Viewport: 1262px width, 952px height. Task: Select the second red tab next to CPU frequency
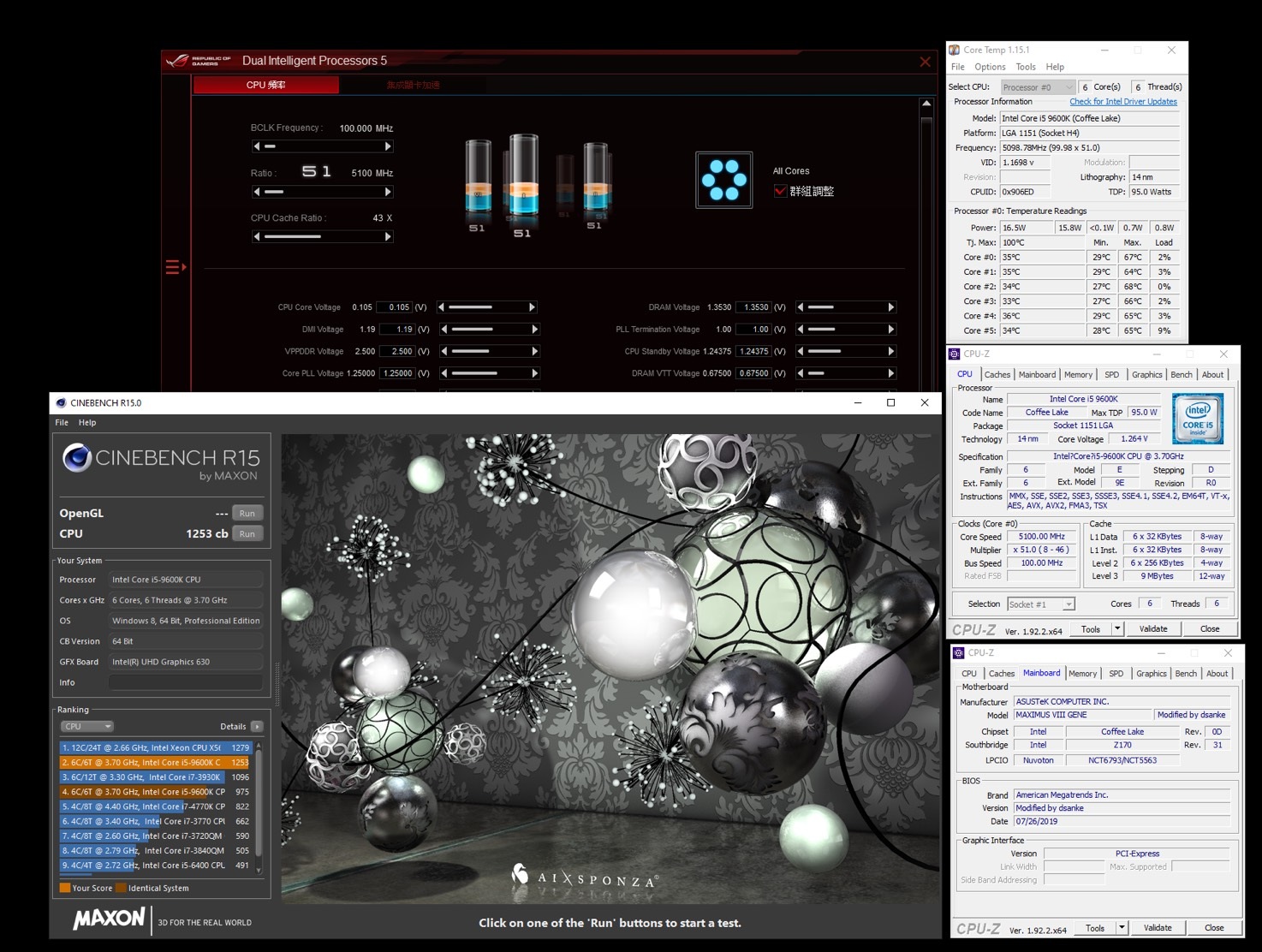point(413,85)
